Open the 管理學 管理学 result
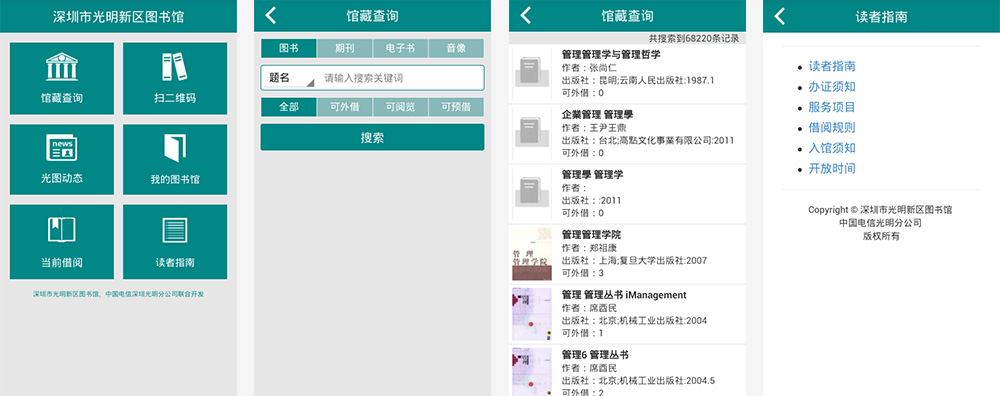The height and width of the screenshot is (396, 1000). click(628, 194)
